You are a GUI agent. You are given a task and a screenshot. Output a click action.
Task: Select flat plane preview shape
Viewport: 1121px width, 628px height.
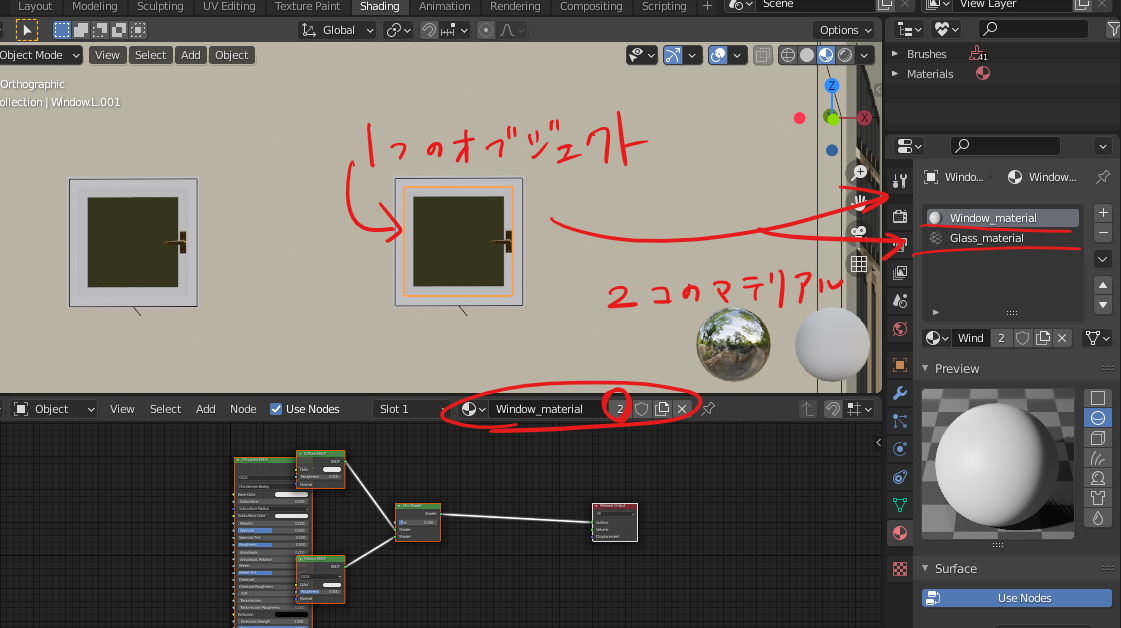click(1098, 398)
